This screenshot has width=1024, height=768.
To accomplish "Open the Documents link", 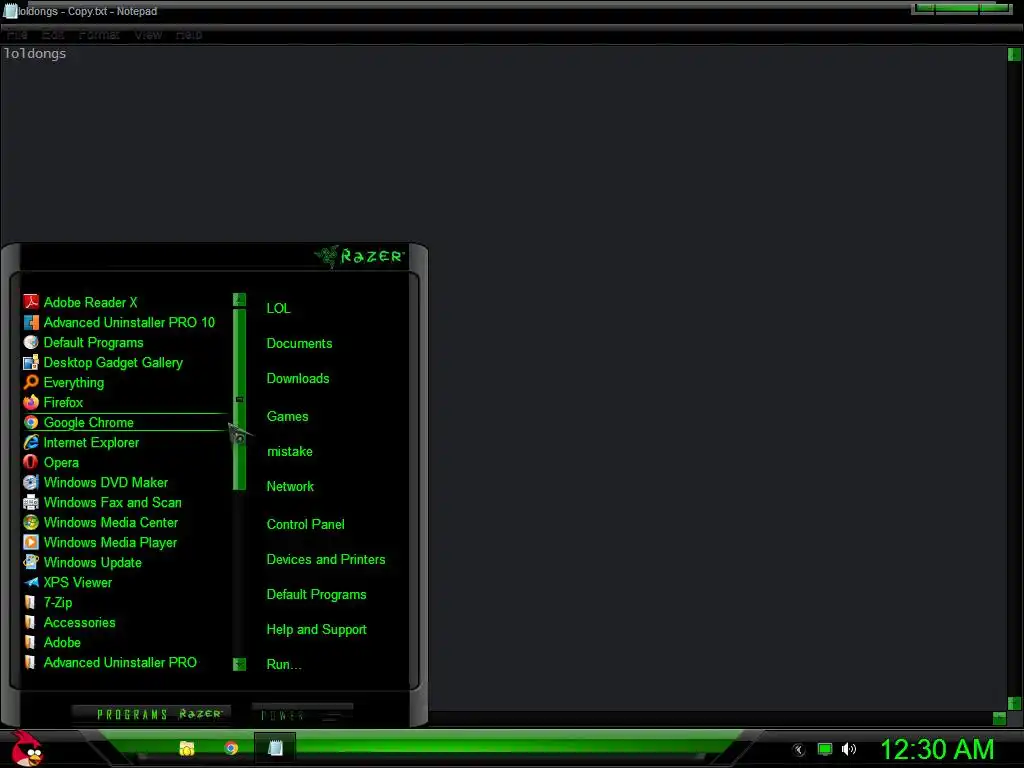I will [x=299, y=344].
